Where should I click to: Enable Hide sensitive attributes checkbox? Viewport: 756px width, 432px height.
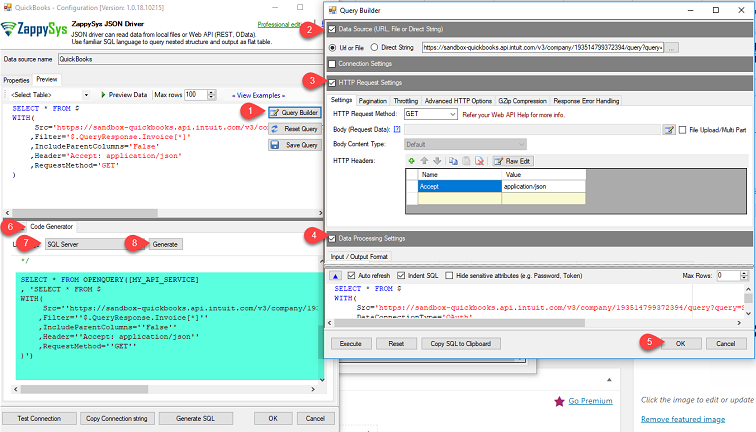447,275
